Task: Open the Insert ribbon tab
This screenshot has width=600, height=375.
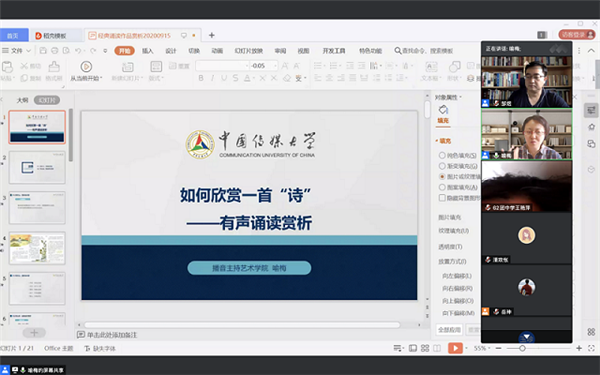Action: point(147,51)
